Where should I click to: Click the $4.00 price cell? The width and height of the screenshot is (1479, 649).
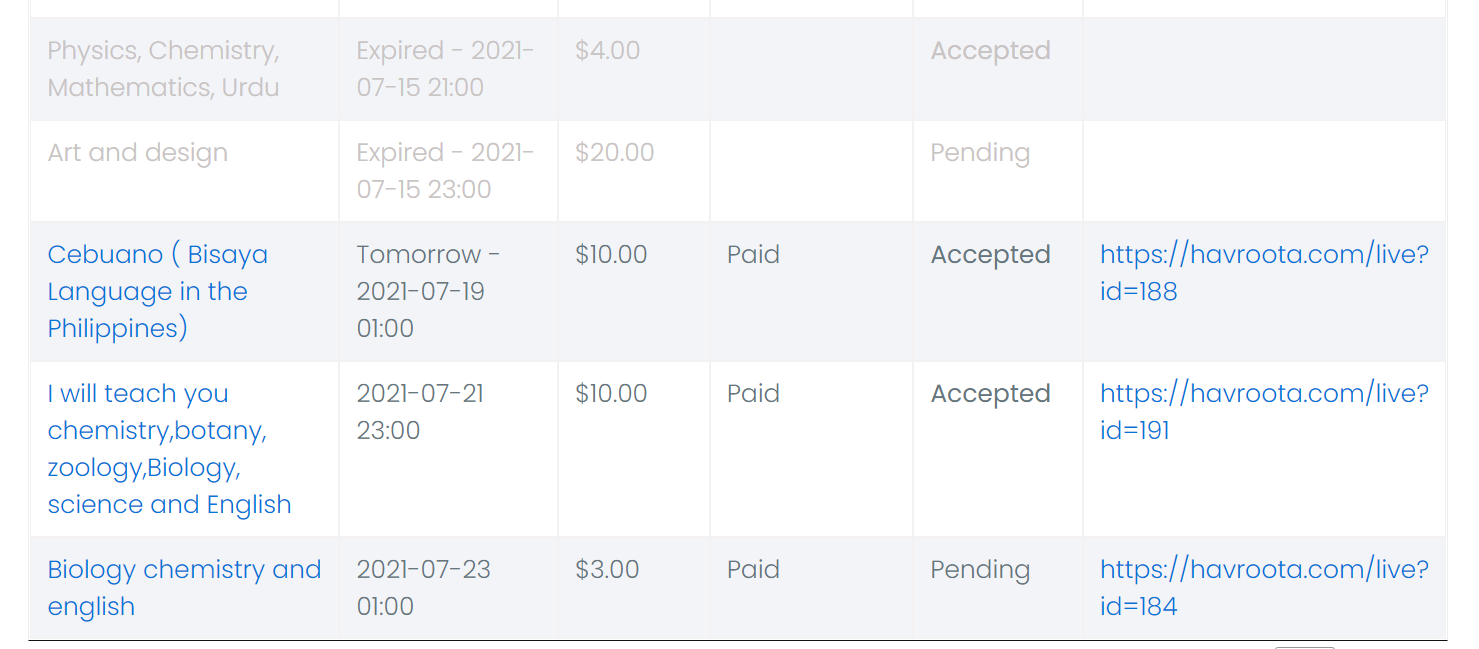pos(607,51)
